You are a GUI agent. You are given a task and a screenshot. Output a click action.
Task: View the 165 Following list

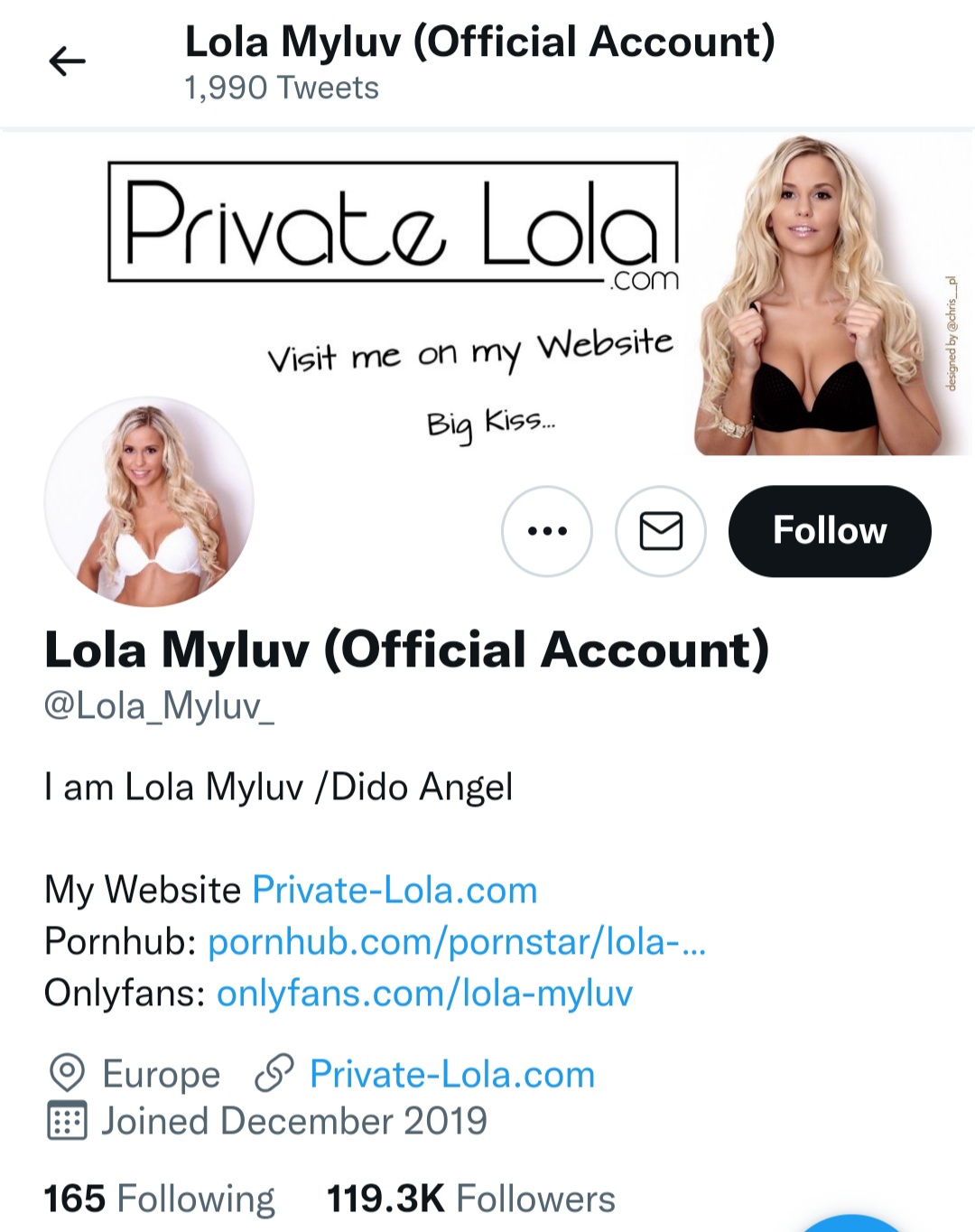click(x=160, y=1199)
